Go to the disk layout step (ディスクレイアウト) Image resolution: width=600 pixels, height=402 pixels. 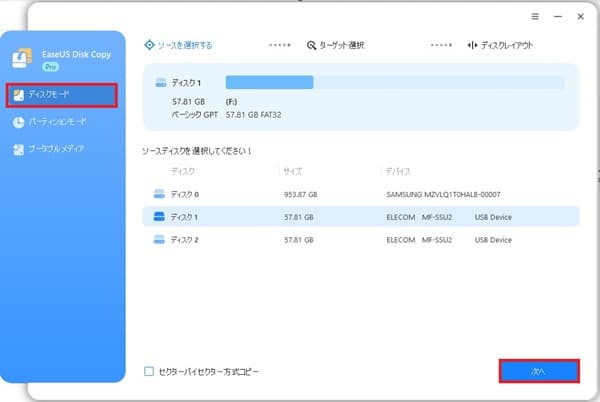point(500,45)
